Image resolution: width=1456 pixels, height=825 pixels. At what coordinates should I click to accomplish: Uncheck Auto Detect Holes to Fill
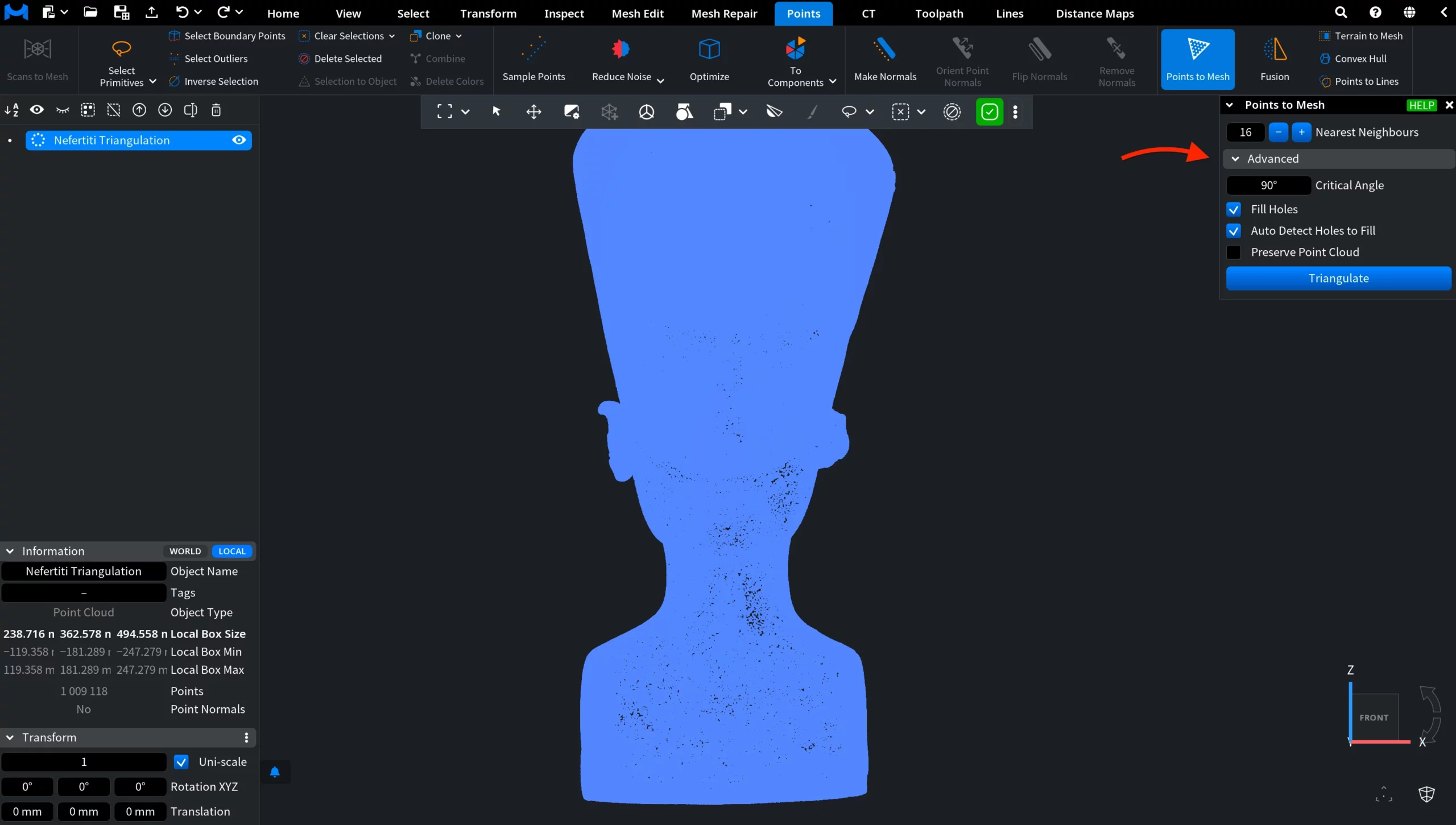(1234, 231)
